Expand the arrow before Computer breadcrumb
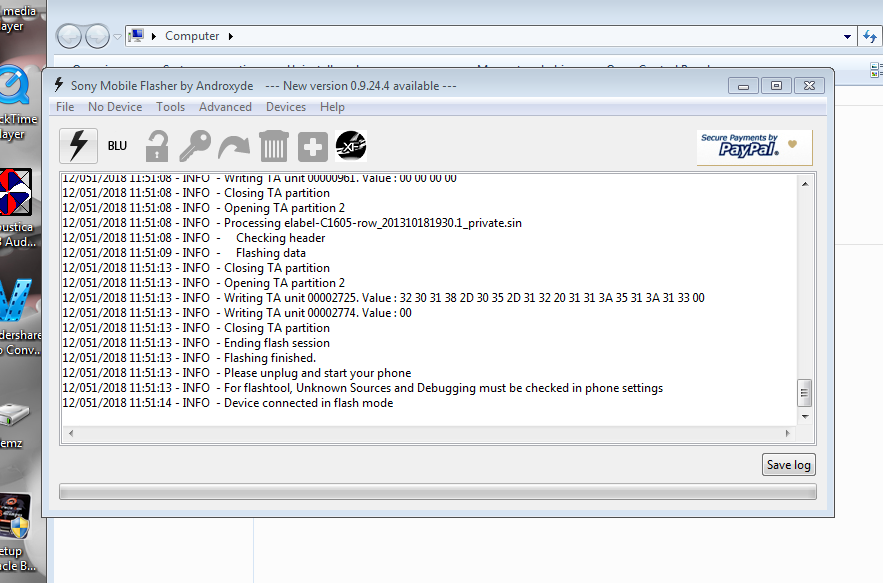This screenshot has height=583, width=883. pyautogui.click(x=153, y=37)
